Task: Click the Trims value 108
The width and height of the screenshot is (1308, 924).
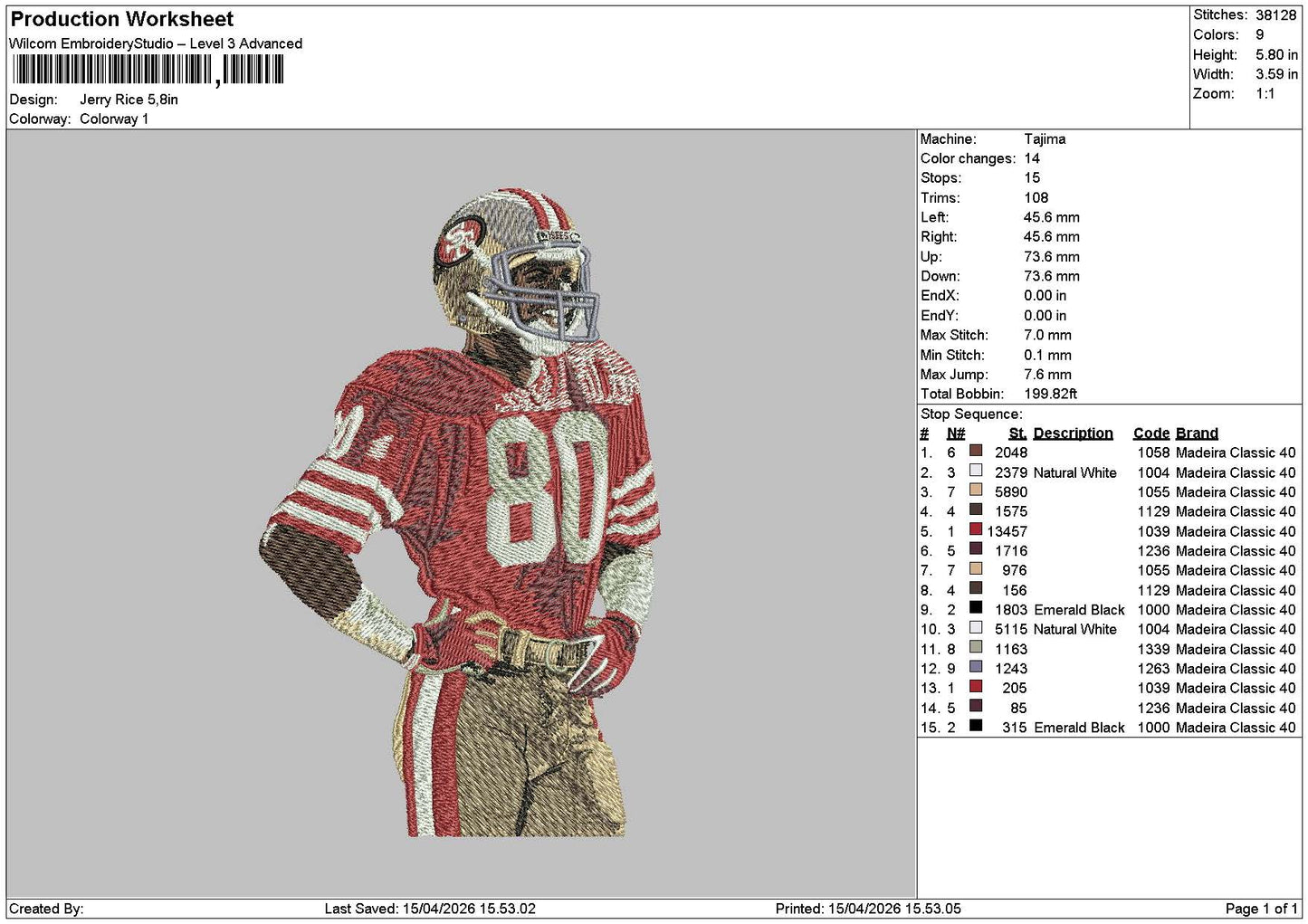Action: click(1036, 198)
